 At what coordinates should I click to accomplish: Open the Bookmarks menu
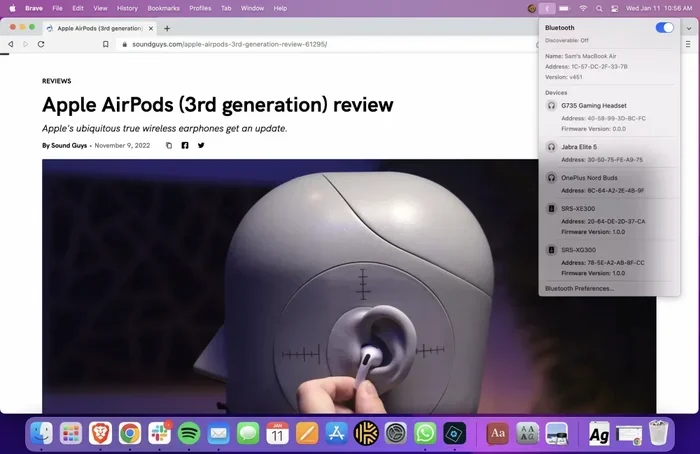(x=163, y=8)
